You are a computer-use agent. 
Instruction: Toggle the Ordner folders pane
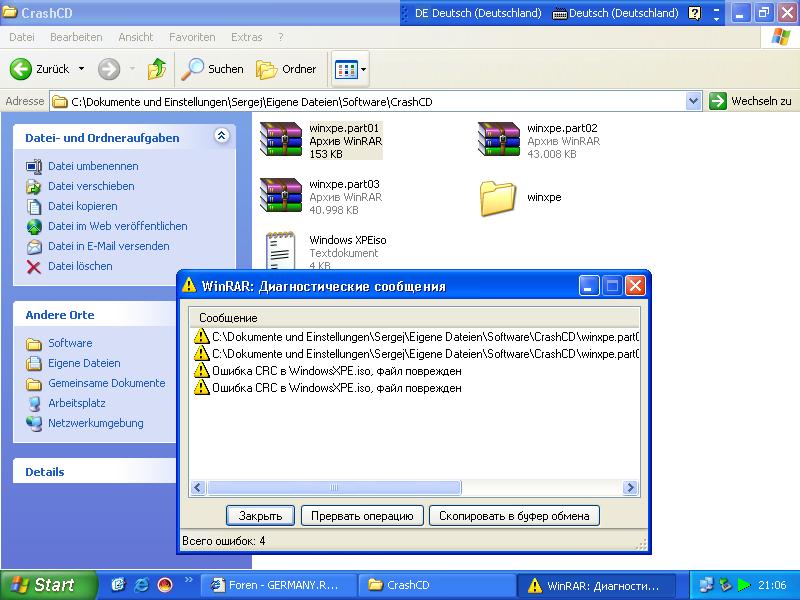tap(286, 69)
